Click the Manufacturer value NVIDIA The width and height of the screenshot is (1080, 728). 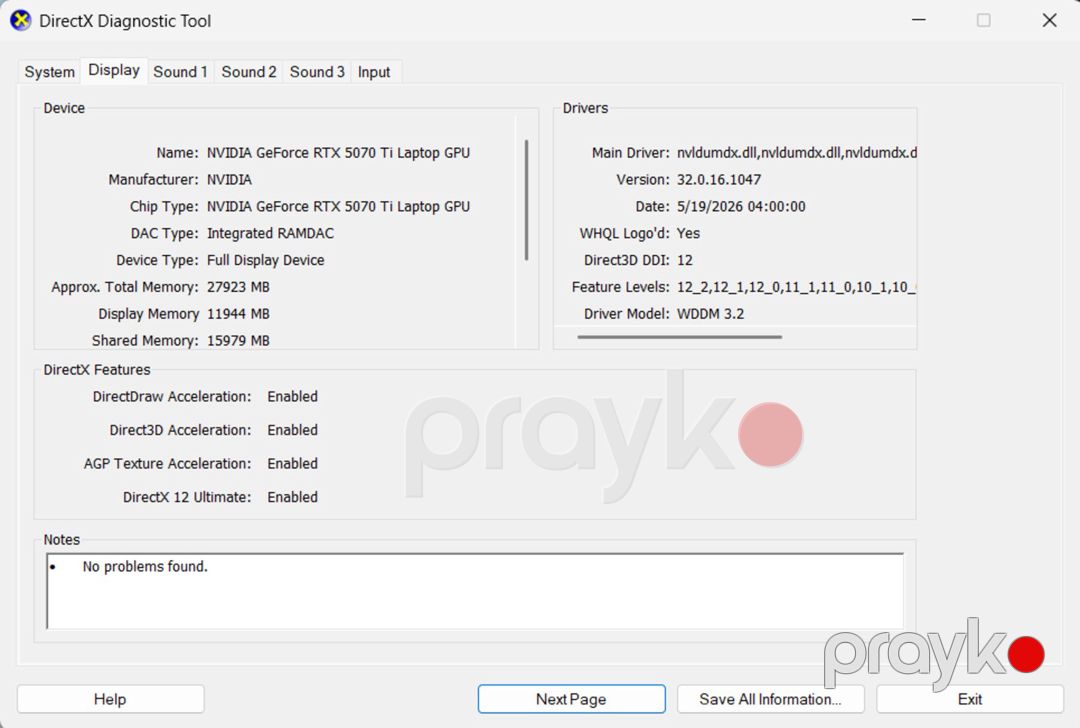[229, 180]
